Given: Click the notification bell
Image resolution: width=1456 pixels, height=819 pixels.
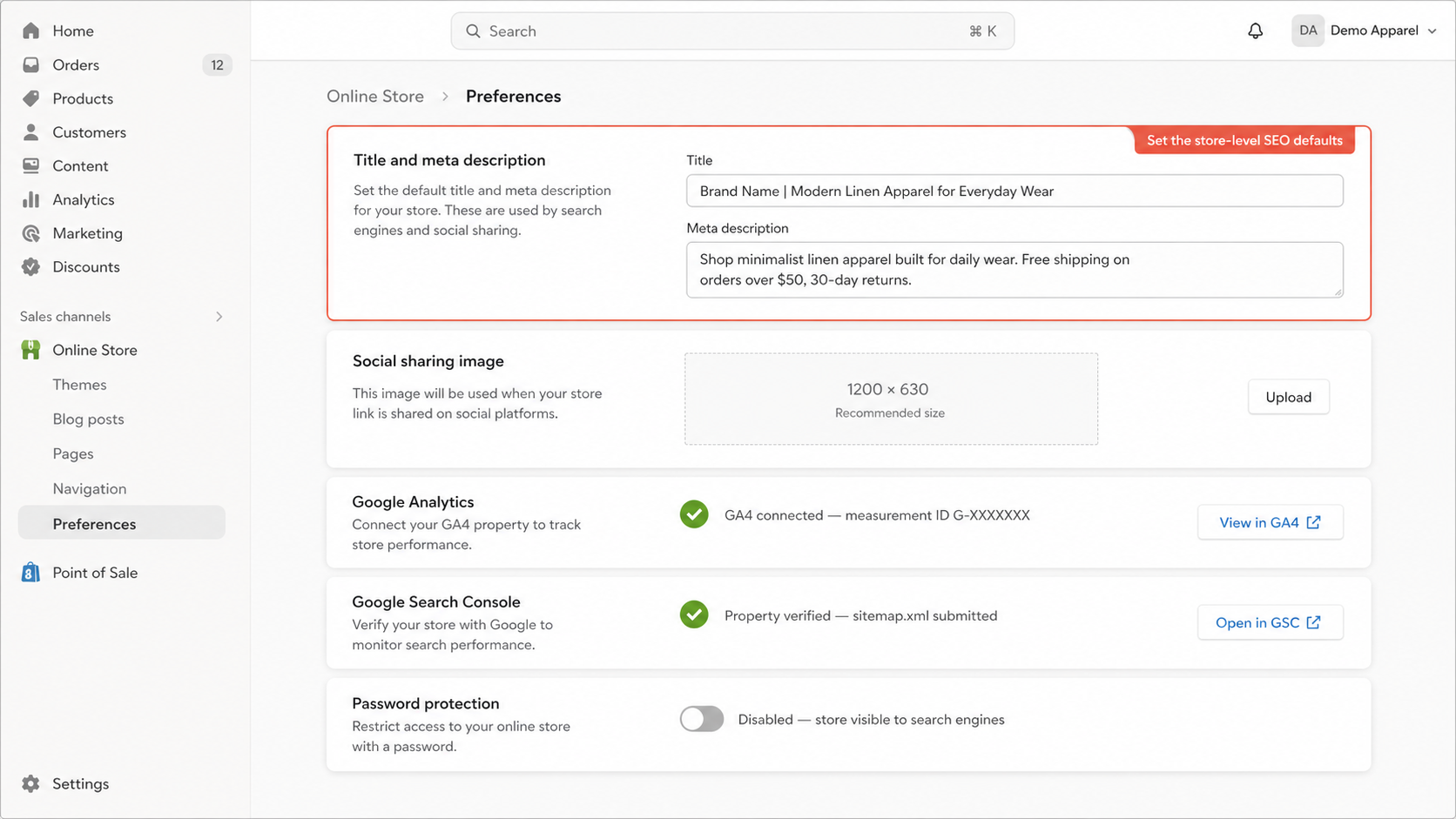Looking at the screenshot, I should click(x=1255, y=30).
